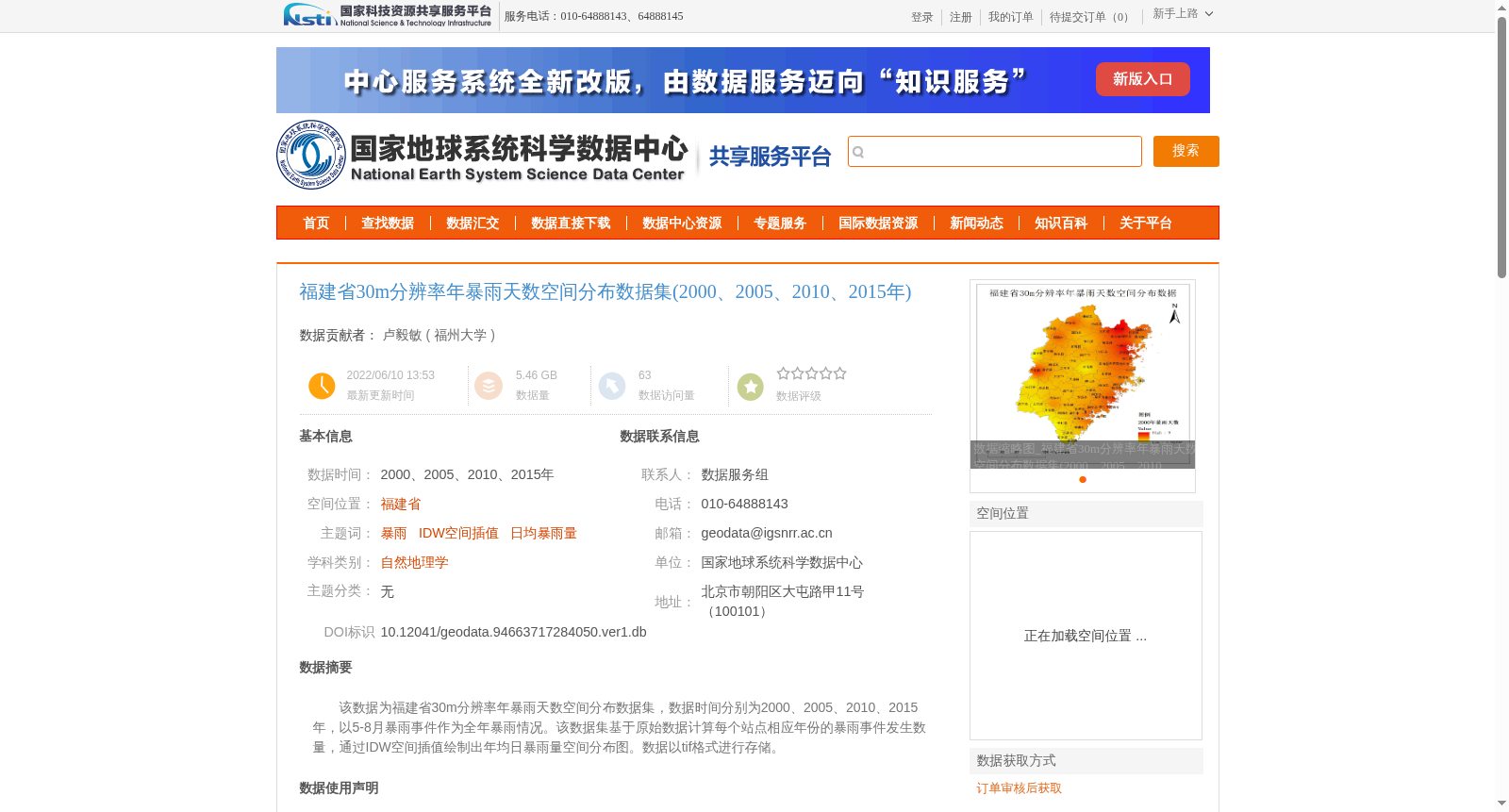
Task: Open the 国际数据资源 menu
Action: point(878,223)
